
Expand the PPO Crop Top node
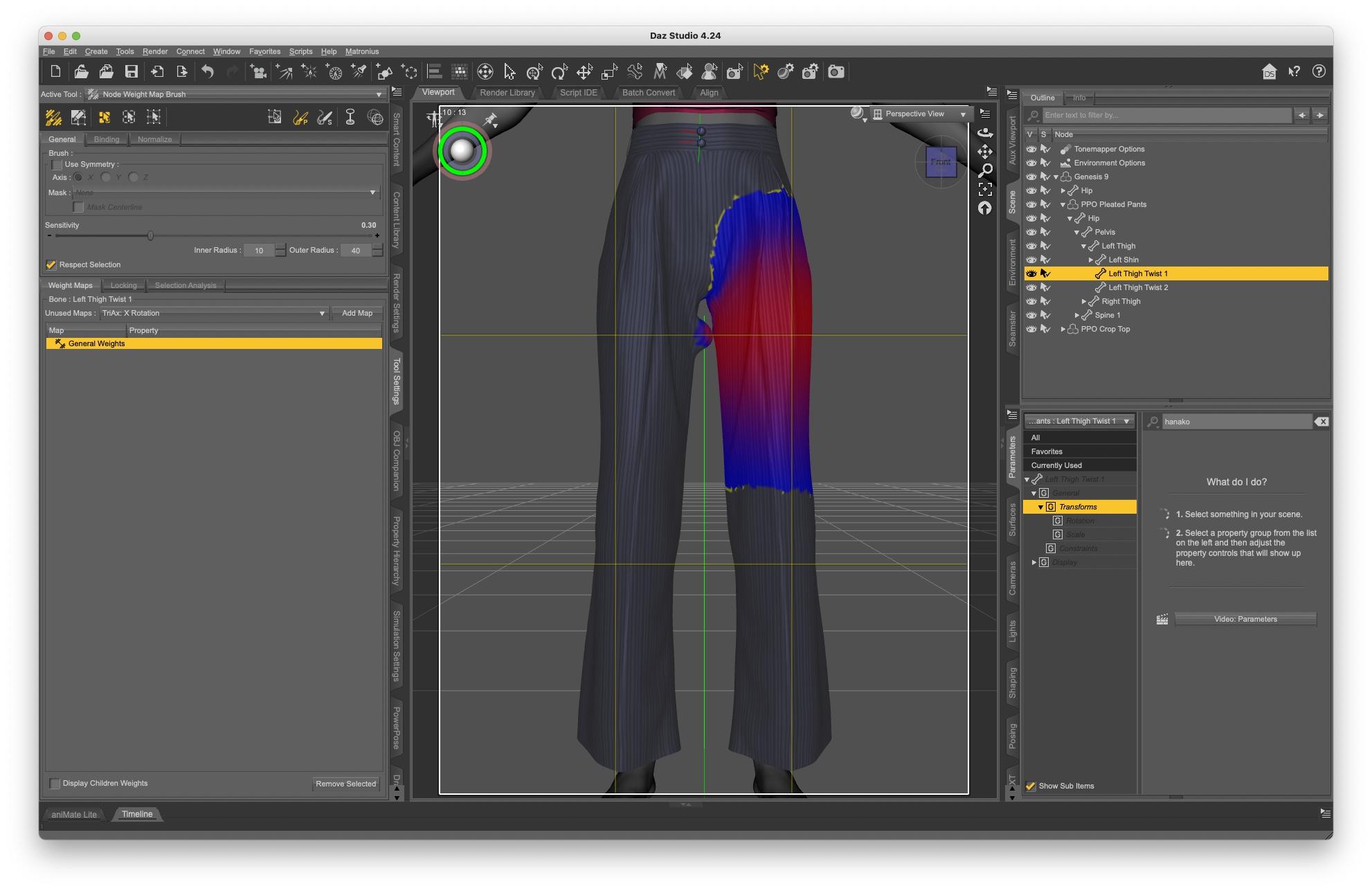tap(1063, 330)
